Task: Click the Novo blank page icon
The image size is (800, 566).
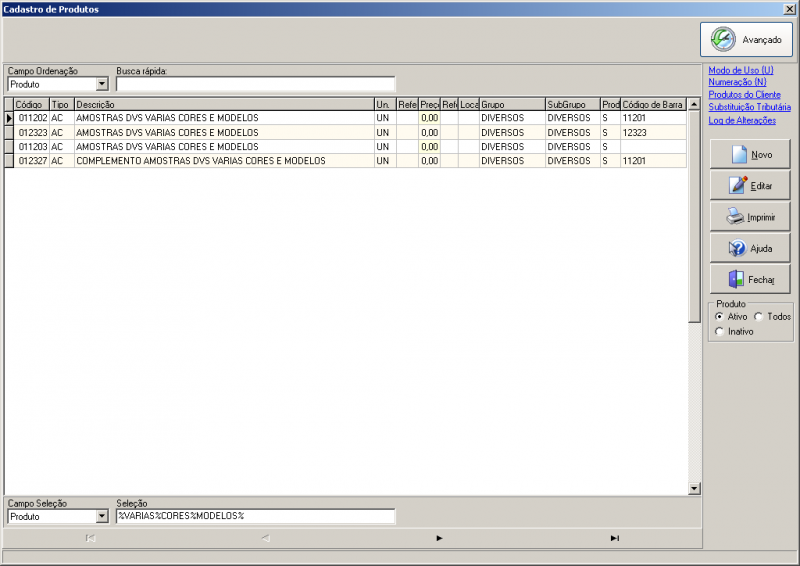Action: click(x=739, y=154)
